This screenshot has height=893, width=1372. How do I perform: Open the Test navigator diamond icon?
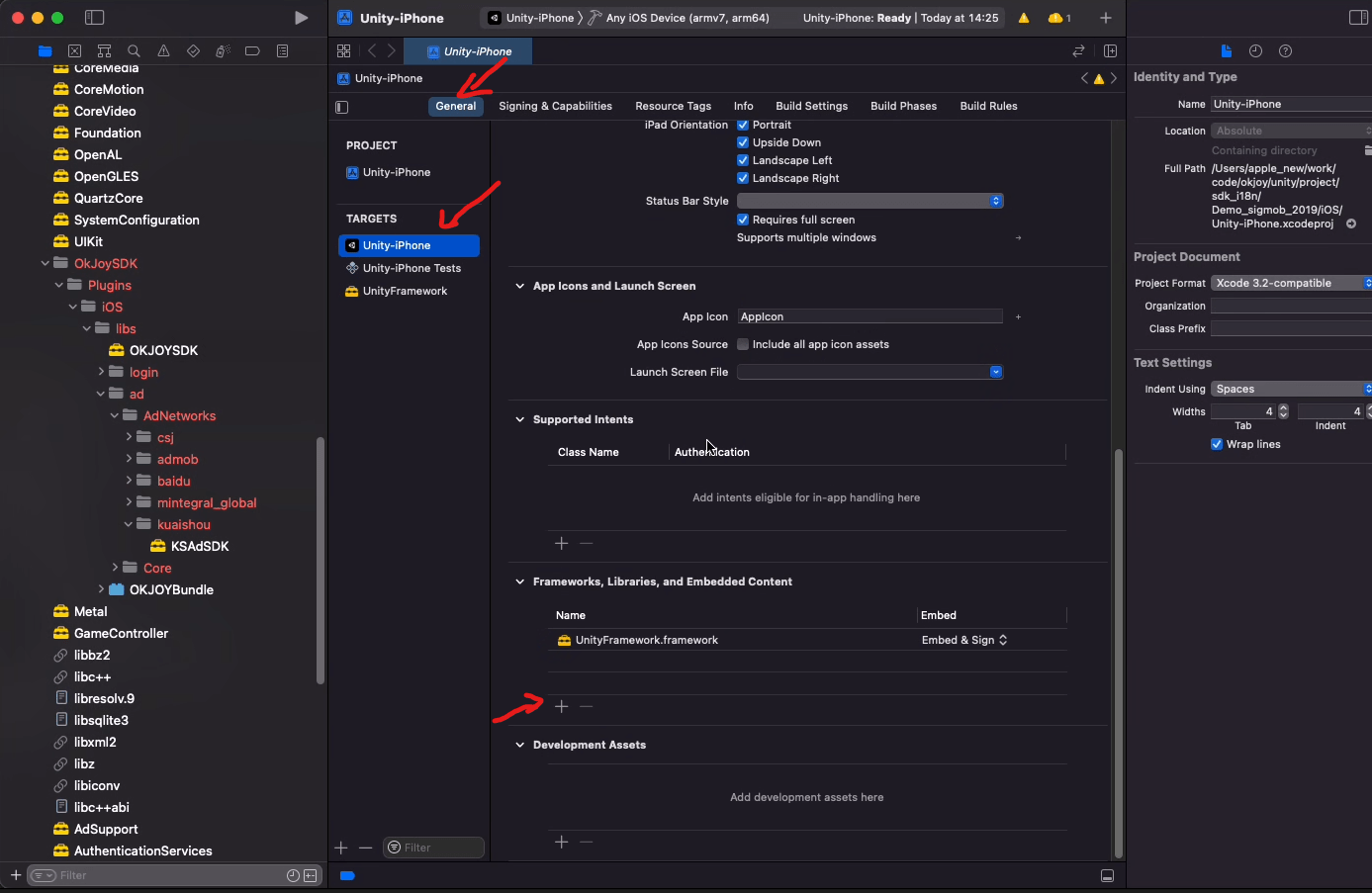(x=193, y=51)
